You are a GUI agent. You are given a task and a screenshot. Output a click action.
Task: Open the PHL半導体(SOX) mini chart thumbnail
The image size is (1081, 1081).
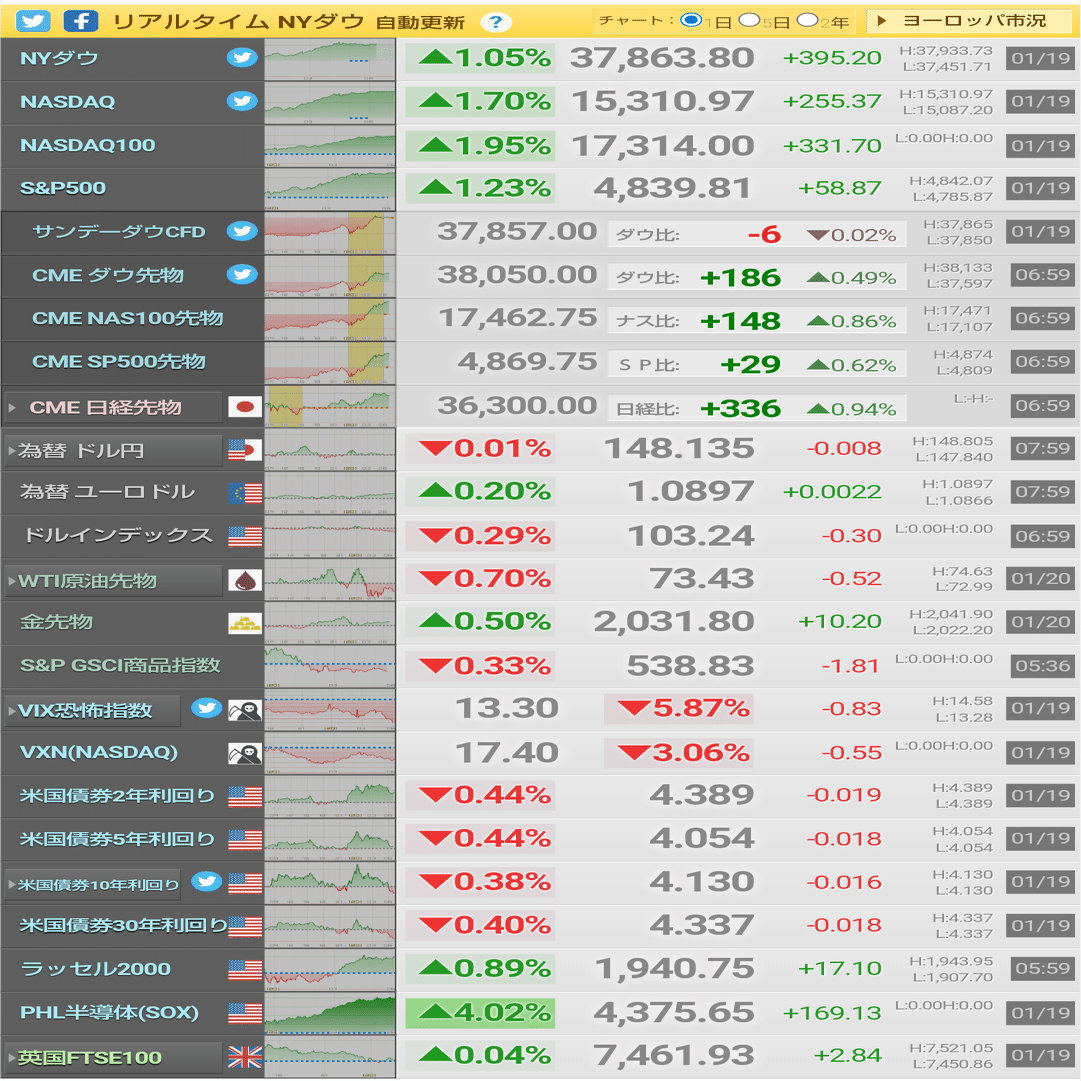(x=330, y=1013)
